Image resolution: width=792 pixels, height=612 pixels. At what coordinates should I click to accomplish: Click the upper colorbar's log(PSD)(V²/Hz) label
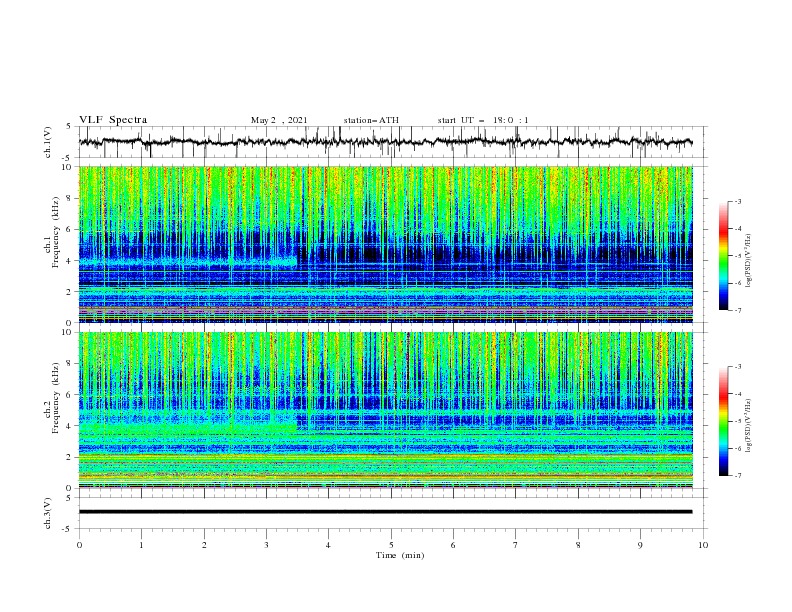[x=748, y=261]
